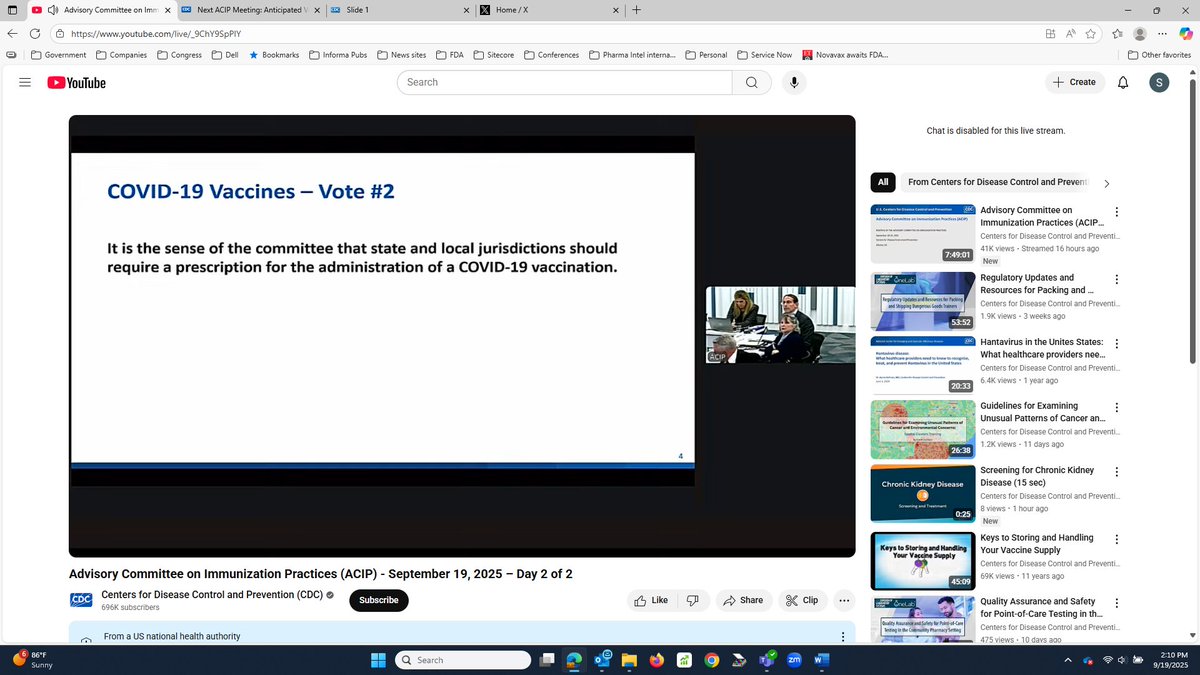Open the Service Now bookmarks folder
The image size is (1200, 675).
pyautogui.click(x=764, y=55)
